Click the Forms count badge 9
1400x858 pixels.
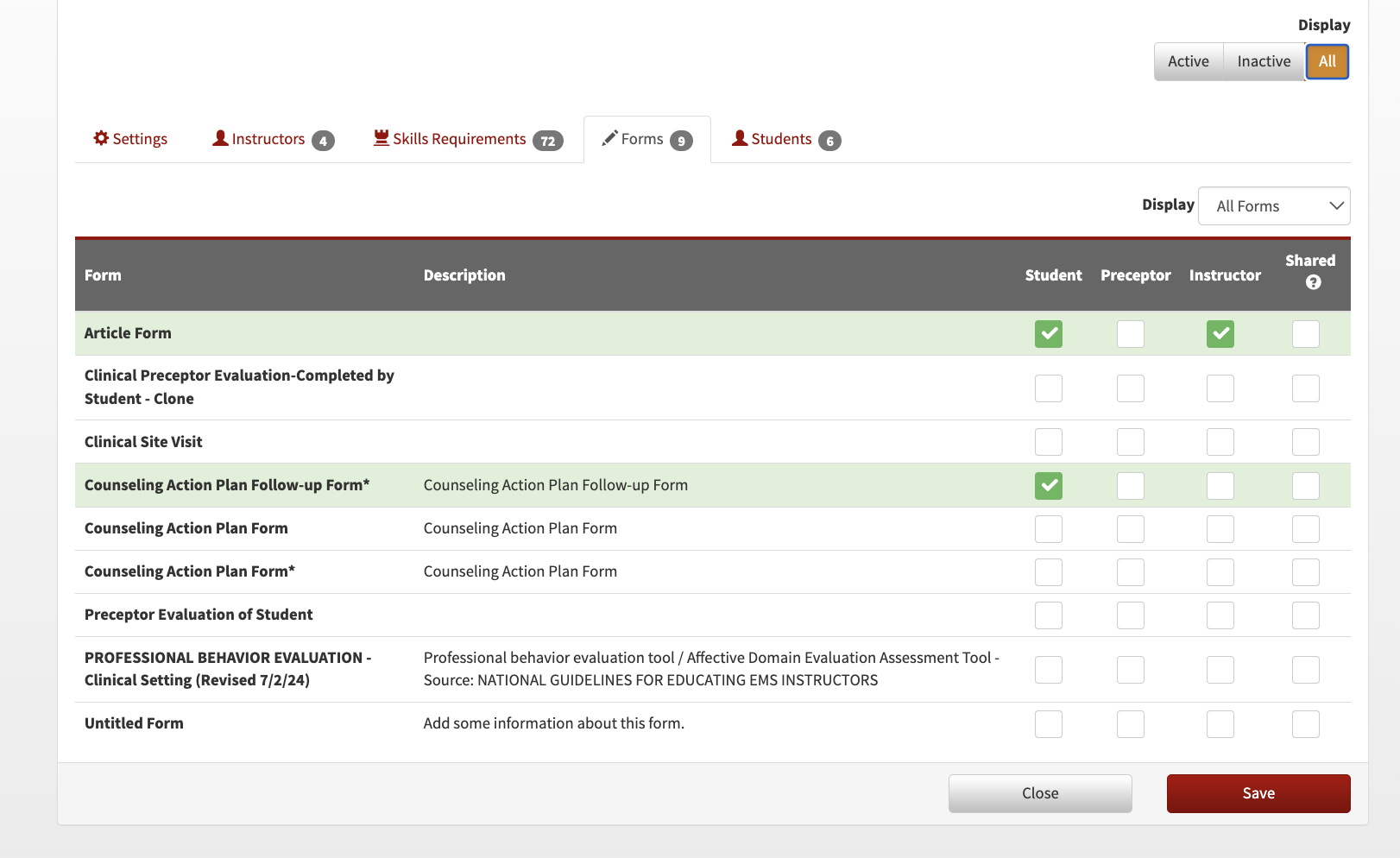pos(681,141)
